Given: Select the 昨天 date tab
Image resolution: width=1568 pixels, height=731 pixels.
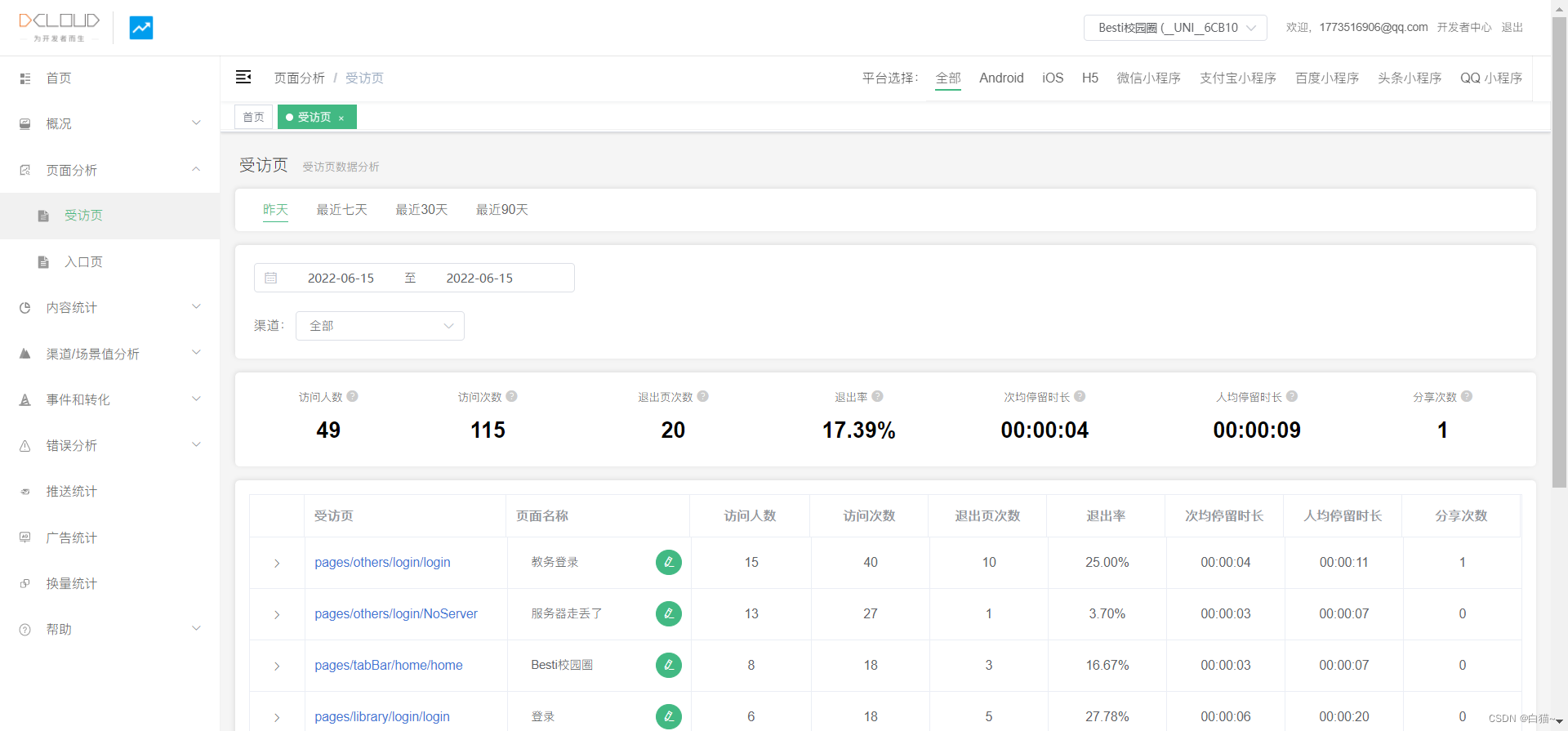Looking at the screenshot, I should (x=275, y=210).
